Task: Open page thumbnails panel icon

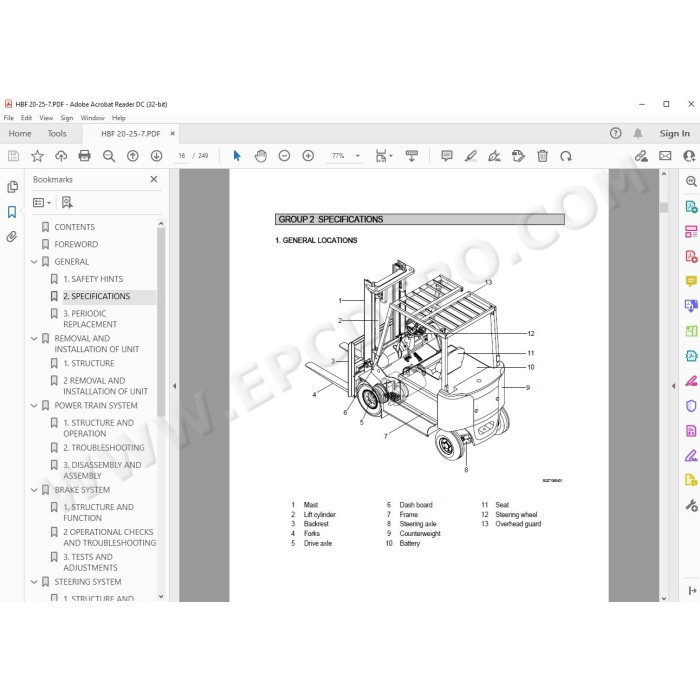Action: click(x=12, y=187)
